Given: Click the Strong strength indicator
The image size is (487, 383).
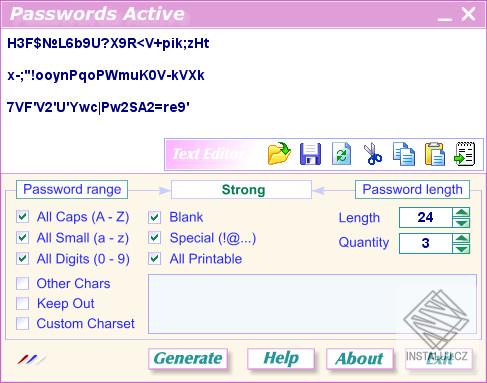Looking at the screenshot, I should click(242, 190).
